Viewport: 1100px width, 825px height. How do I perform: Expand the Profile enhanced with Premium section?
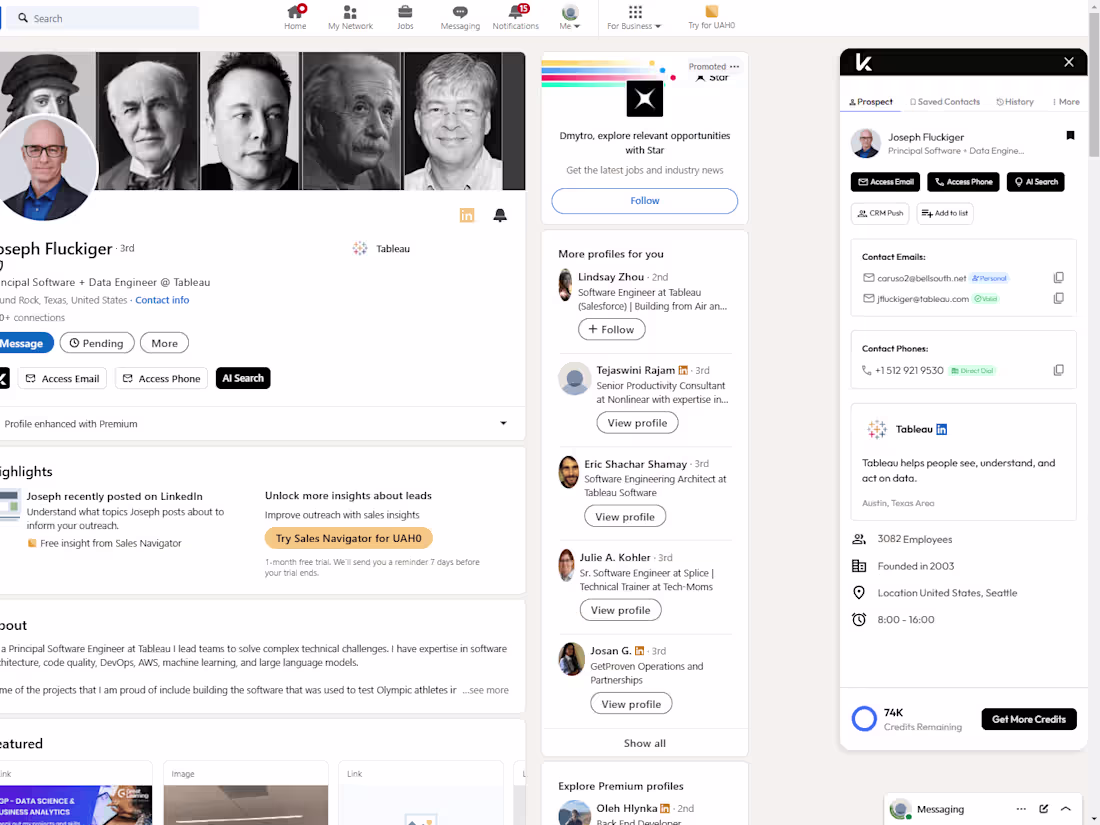pyautogui.click(x=503, y=423)
